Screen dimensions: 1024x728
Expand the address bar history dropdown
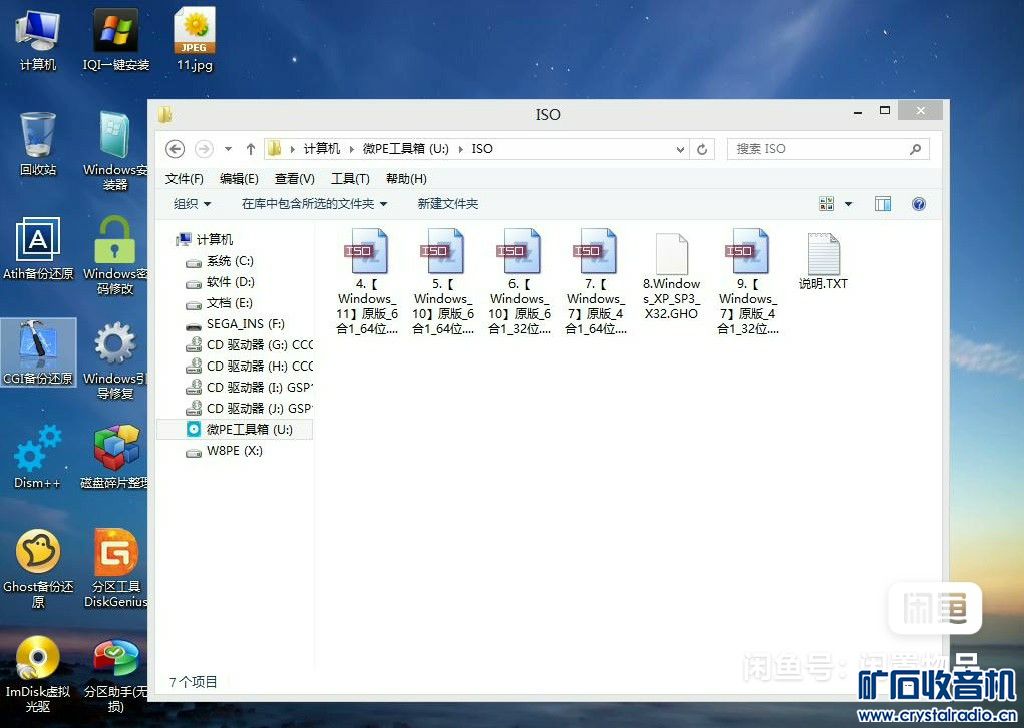(680, 150)
